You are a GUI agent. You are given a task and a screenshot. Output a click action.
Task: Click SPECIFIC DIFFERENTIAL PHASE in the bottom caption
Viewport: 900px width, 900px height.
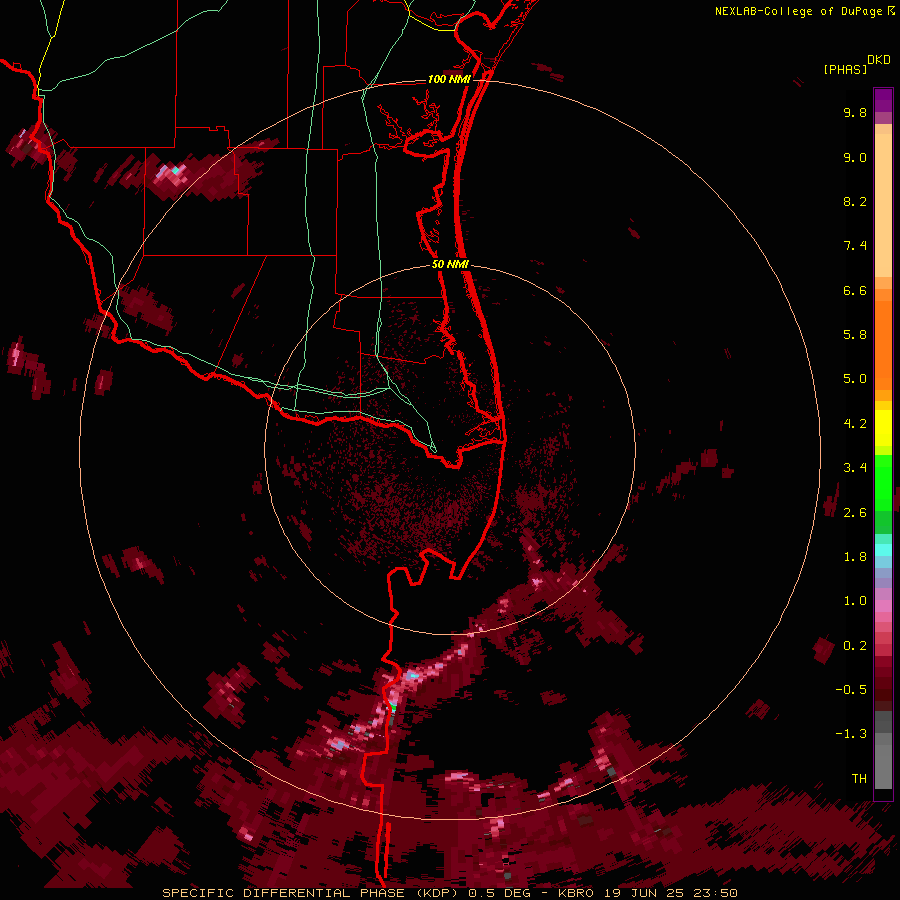pyautogui.click(x=284, y=893)
